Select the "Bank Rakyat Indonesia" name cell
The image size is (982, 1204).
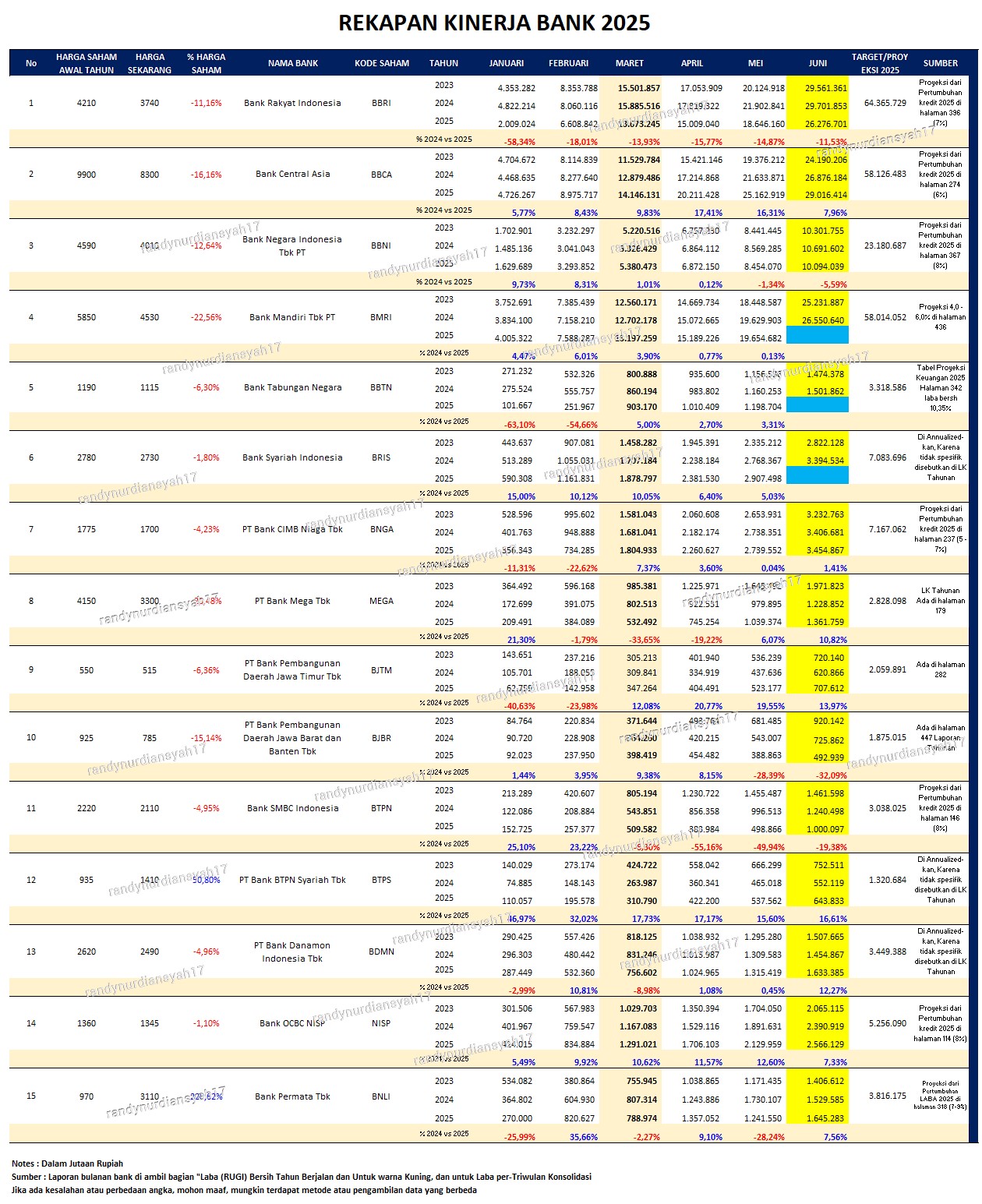coord(292,103)
